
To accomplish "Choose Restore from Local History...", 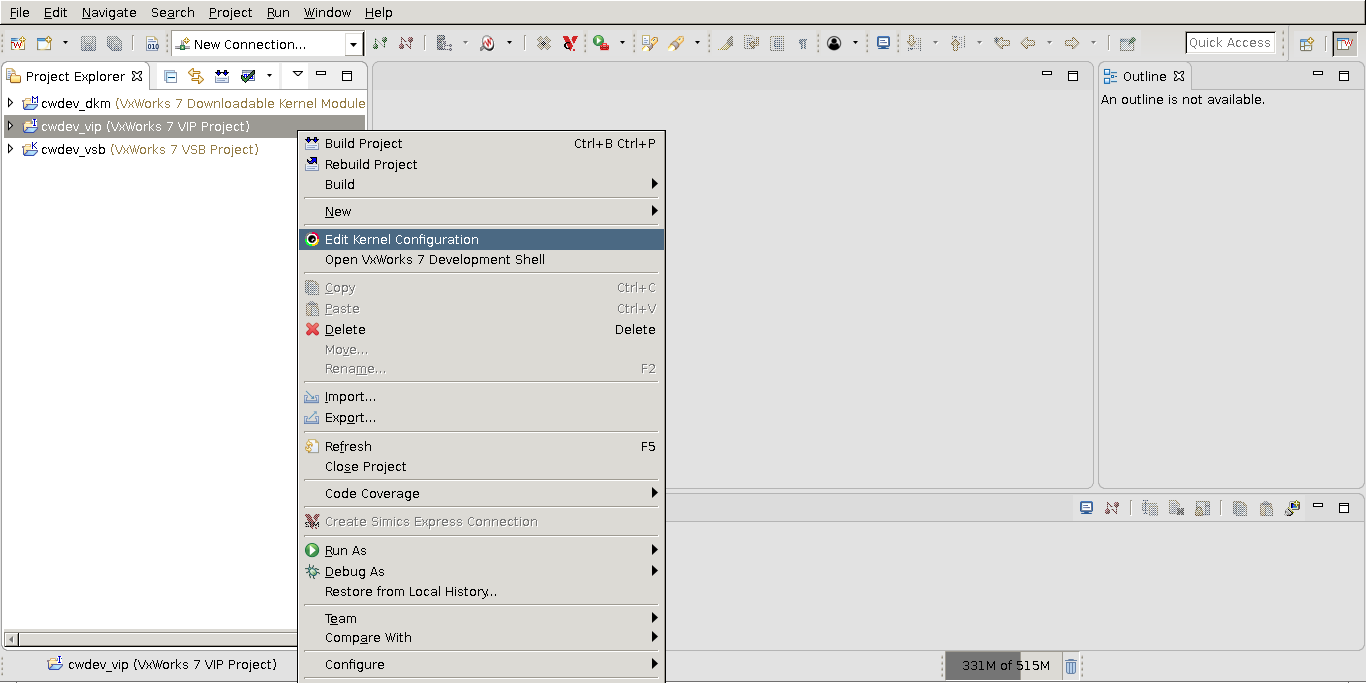I will [x=481, y=591].
